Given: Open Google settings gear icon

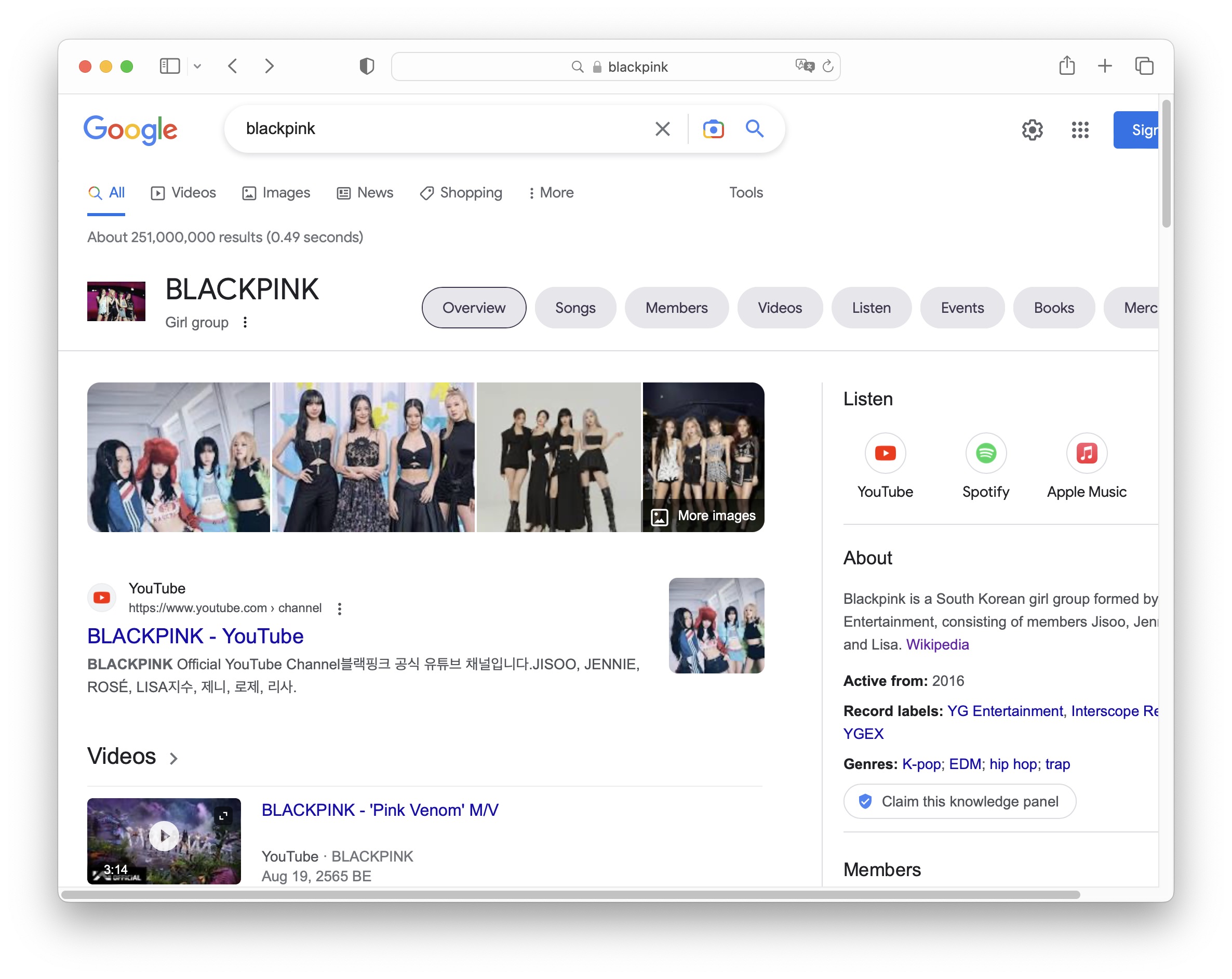Looking at the screenshot, I should coord(1032,130).
